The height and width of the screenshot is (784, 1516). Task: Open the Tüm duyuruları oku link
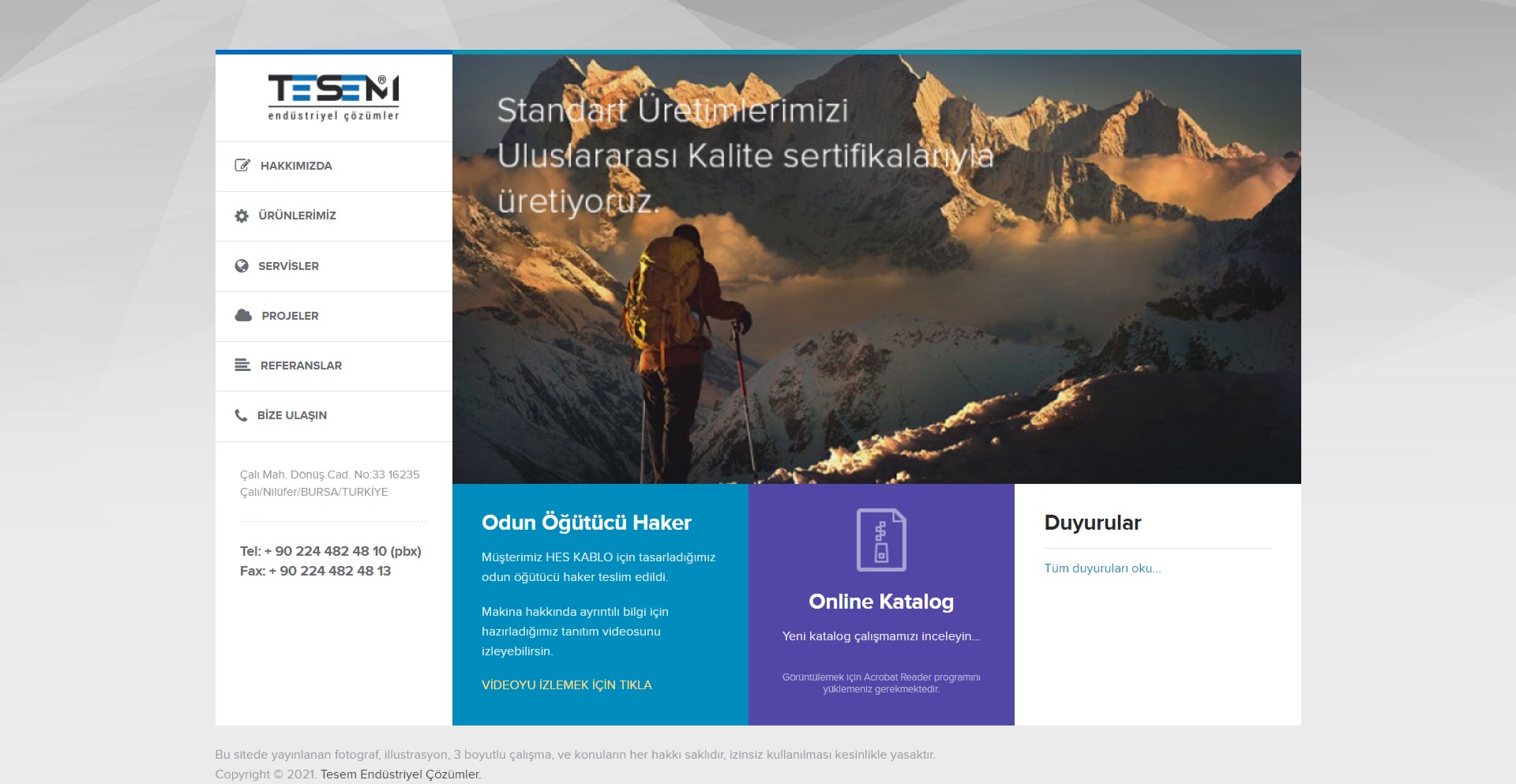1102,568
